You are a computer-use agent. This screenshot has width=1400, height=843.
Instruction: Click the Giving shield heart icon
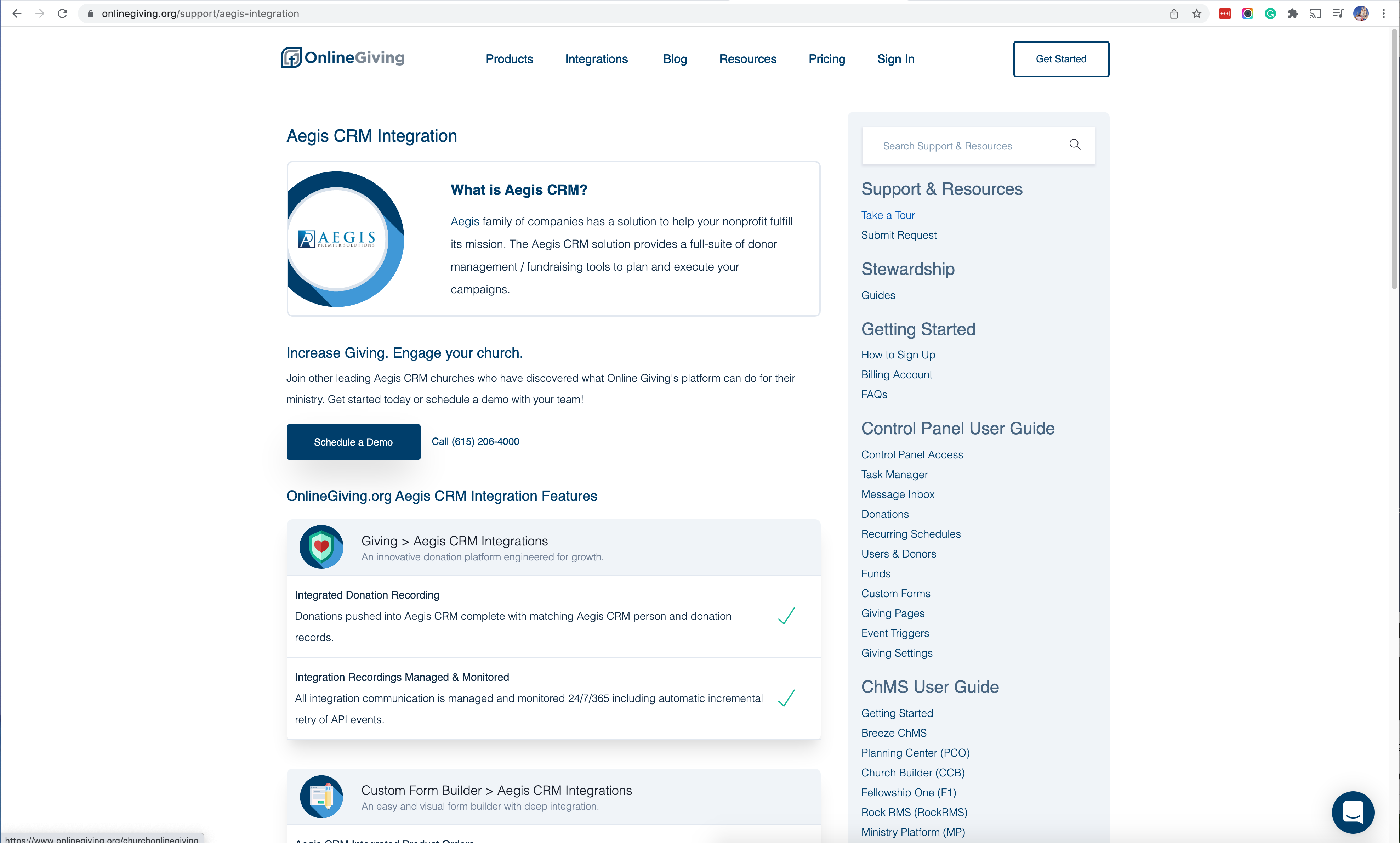click(x=321, y=547)
